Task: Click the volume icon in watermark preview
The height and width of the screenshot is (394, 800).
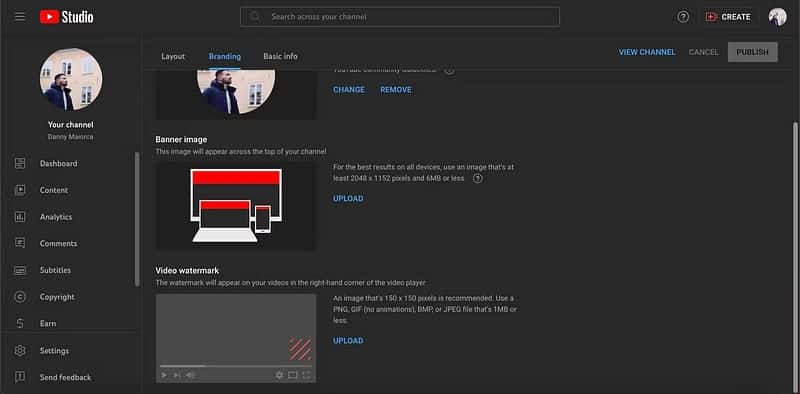Action: coord(190,375)
